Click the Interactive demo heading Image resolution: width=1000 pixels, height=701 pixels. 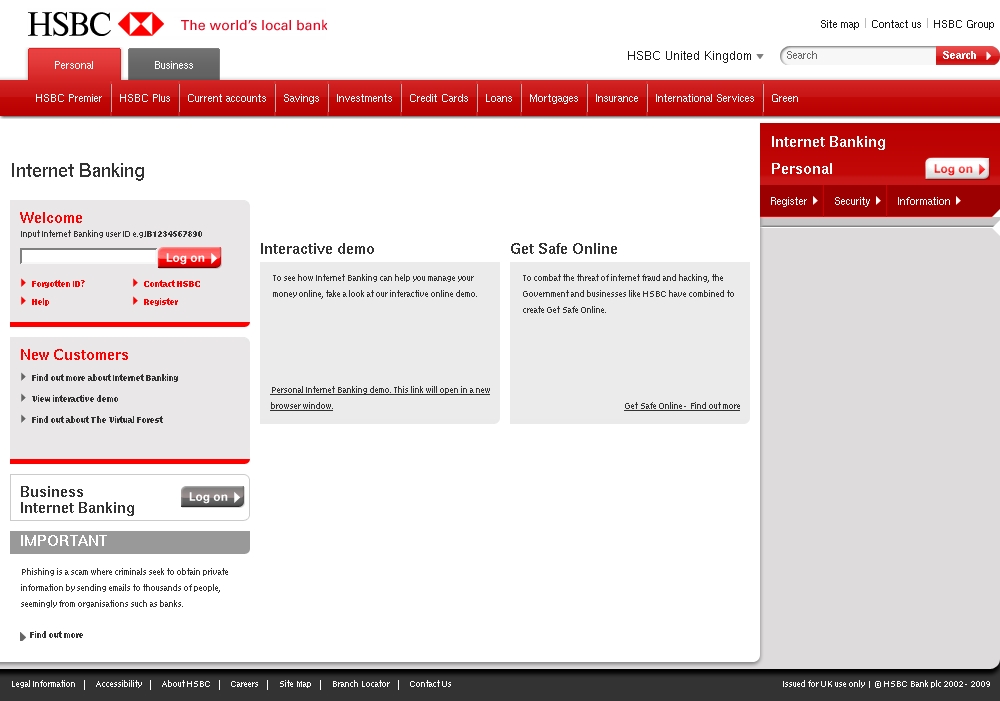(317, 249)
